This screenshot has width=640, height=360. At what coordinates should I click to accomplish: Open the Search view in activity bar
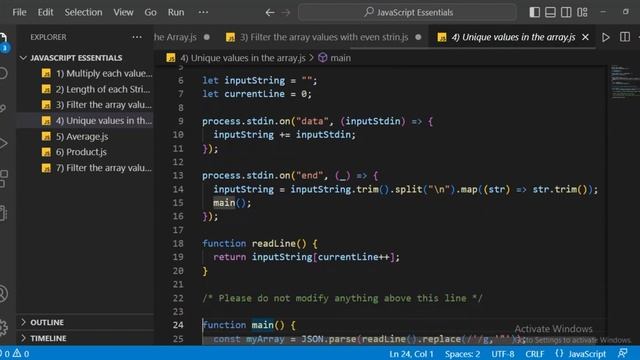pos(3,73)
